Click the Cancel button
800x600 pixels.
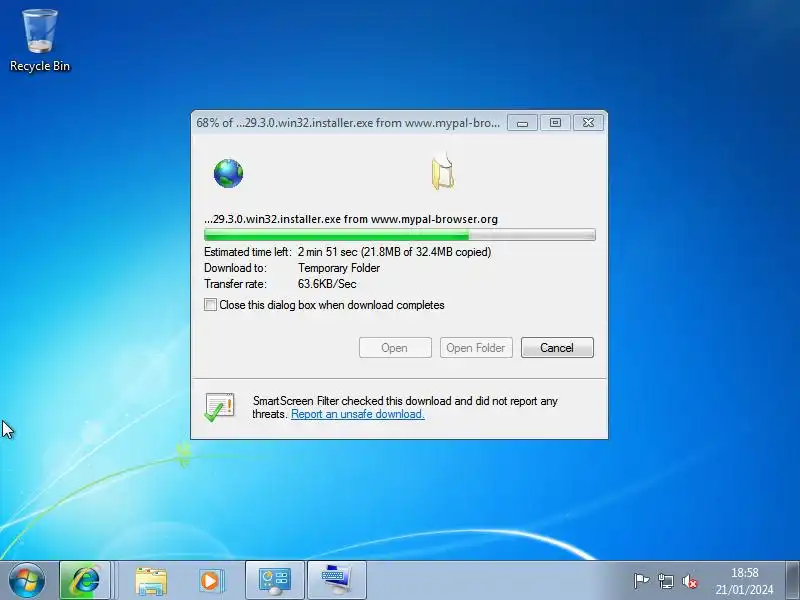click(557, 347)
